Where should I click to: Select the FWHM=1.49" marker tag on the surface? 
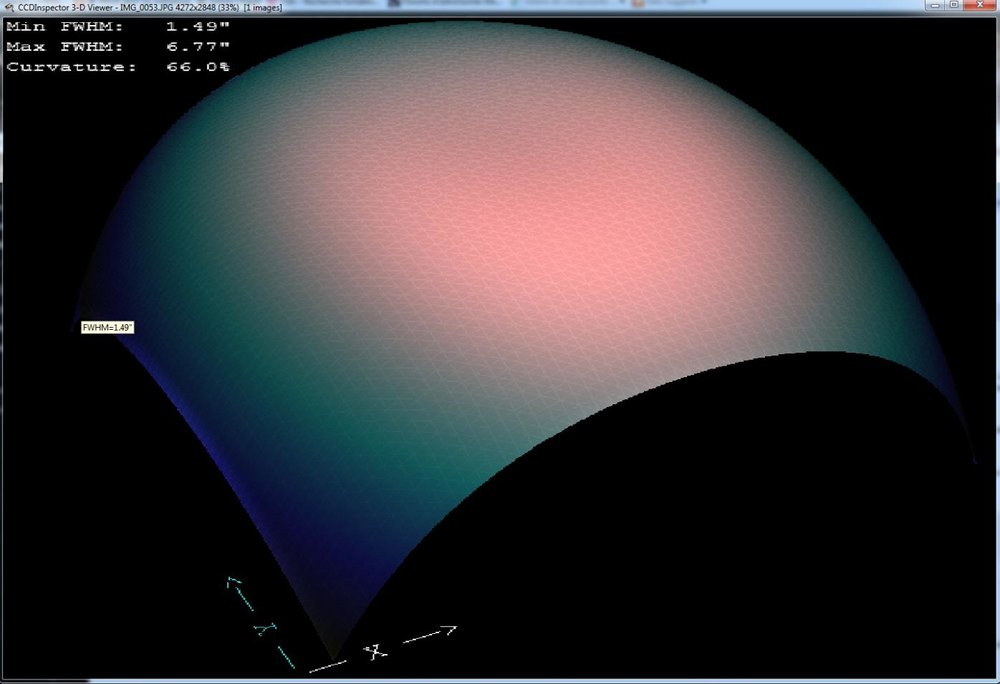(x=108, y=327)
